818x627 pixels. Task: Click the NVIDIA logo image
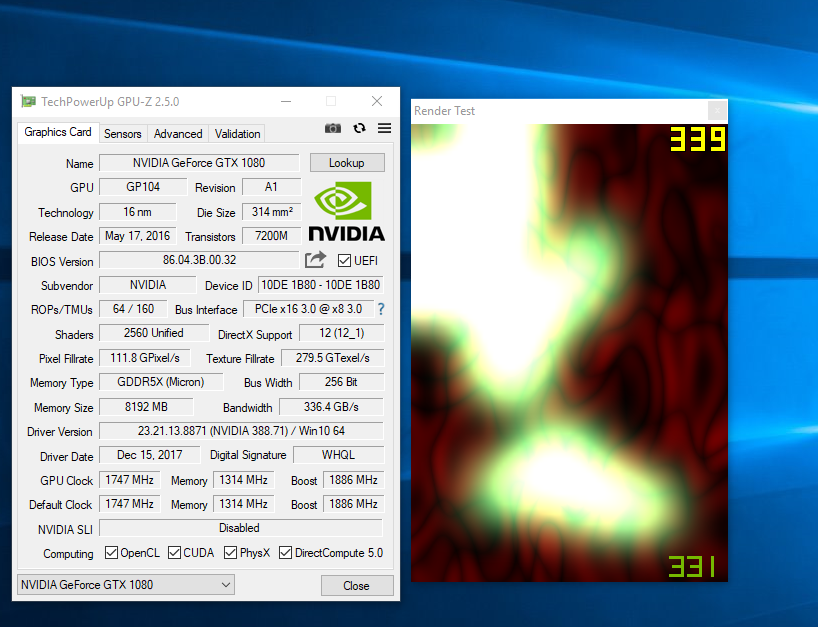(x=346, y=211)
